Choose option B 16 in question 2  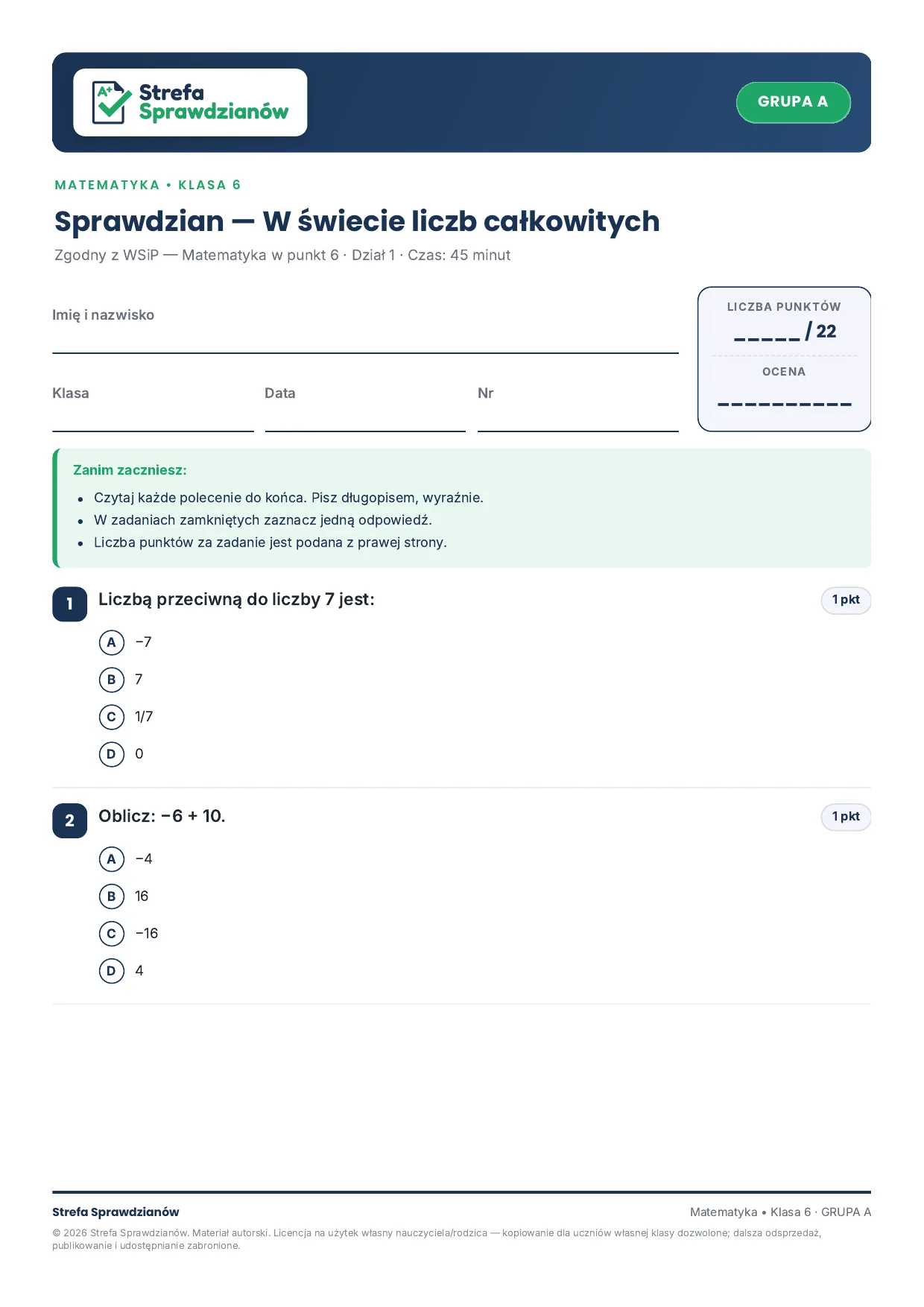[112, 896]
